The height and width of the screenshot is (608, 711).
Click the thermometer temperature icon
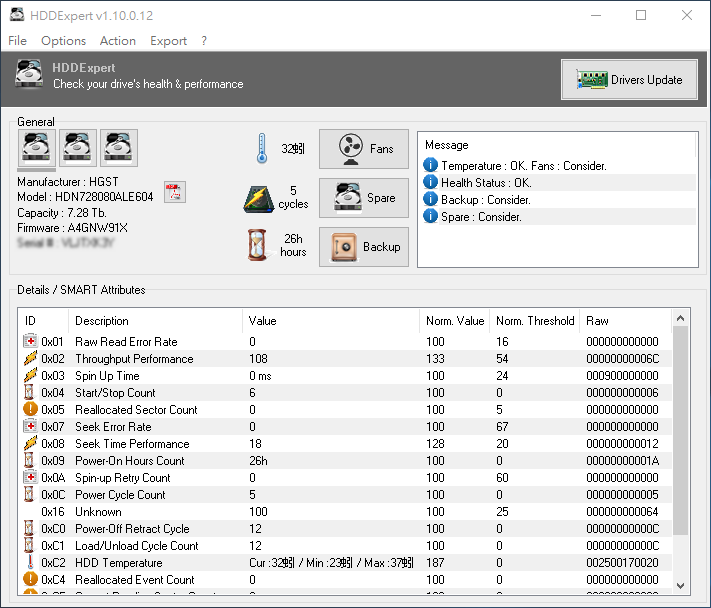[x=261, y=149]
